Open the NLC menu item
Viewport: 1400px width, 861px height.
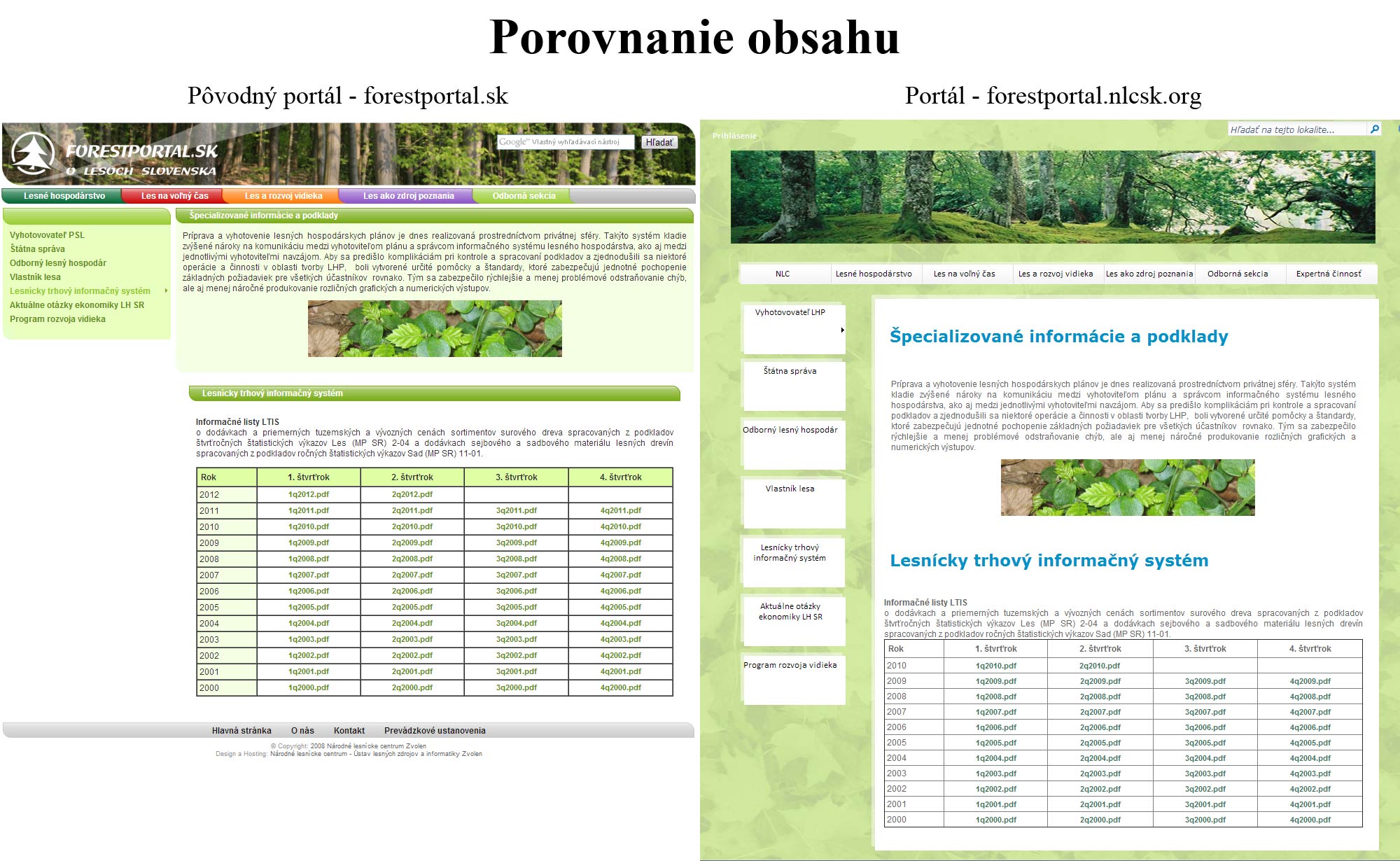coord(783,274)
